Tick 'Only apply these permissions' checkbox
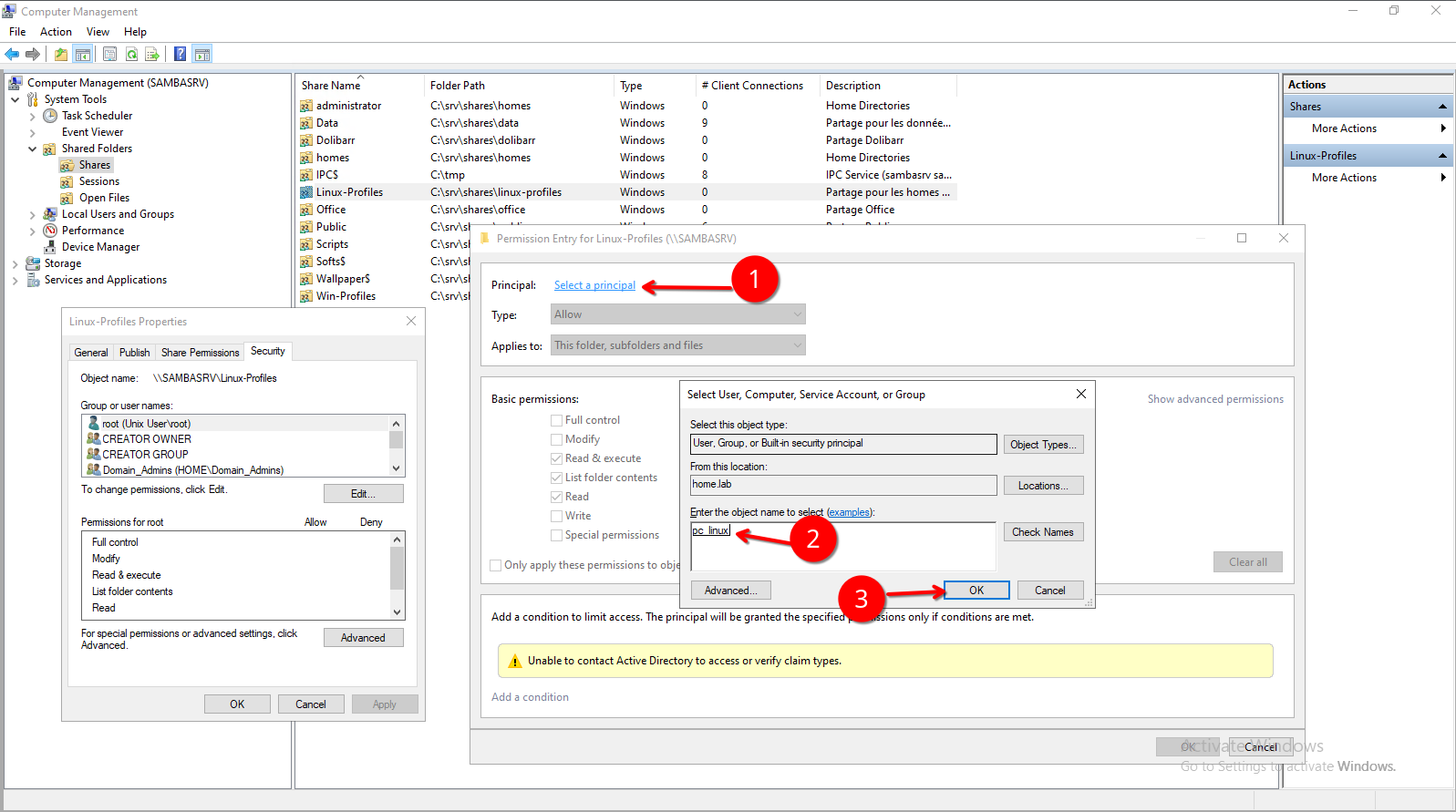Viewport: 1456px width, 812px height. pos(496,565)
